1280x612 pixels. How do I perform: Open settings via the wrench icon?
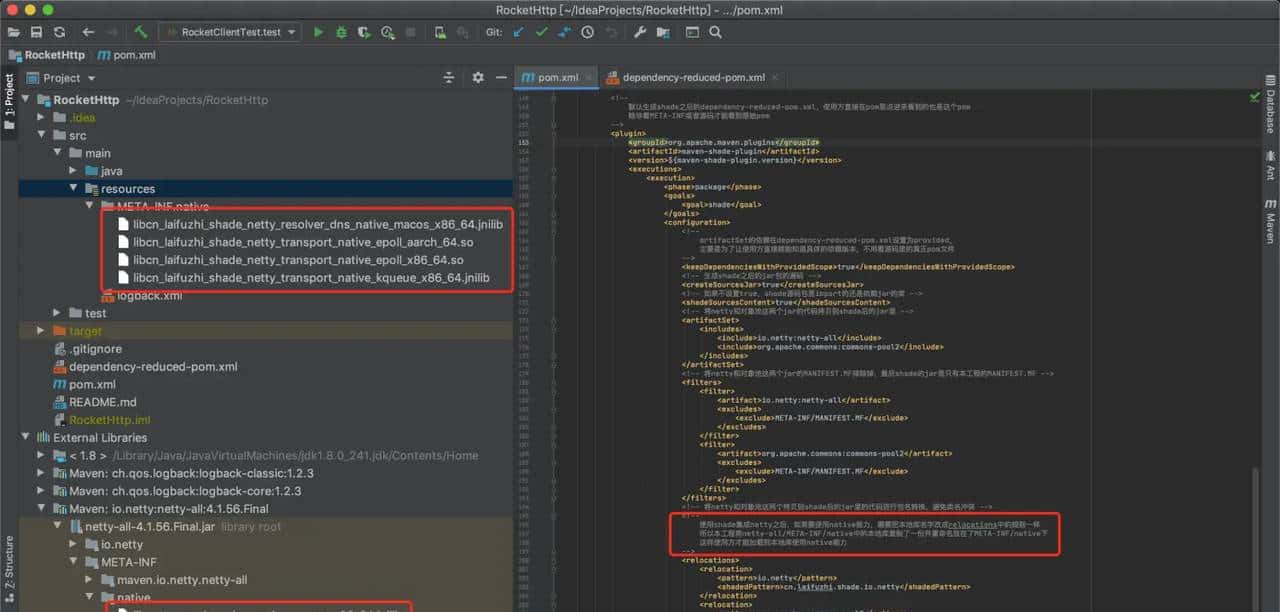pos(640,32)
